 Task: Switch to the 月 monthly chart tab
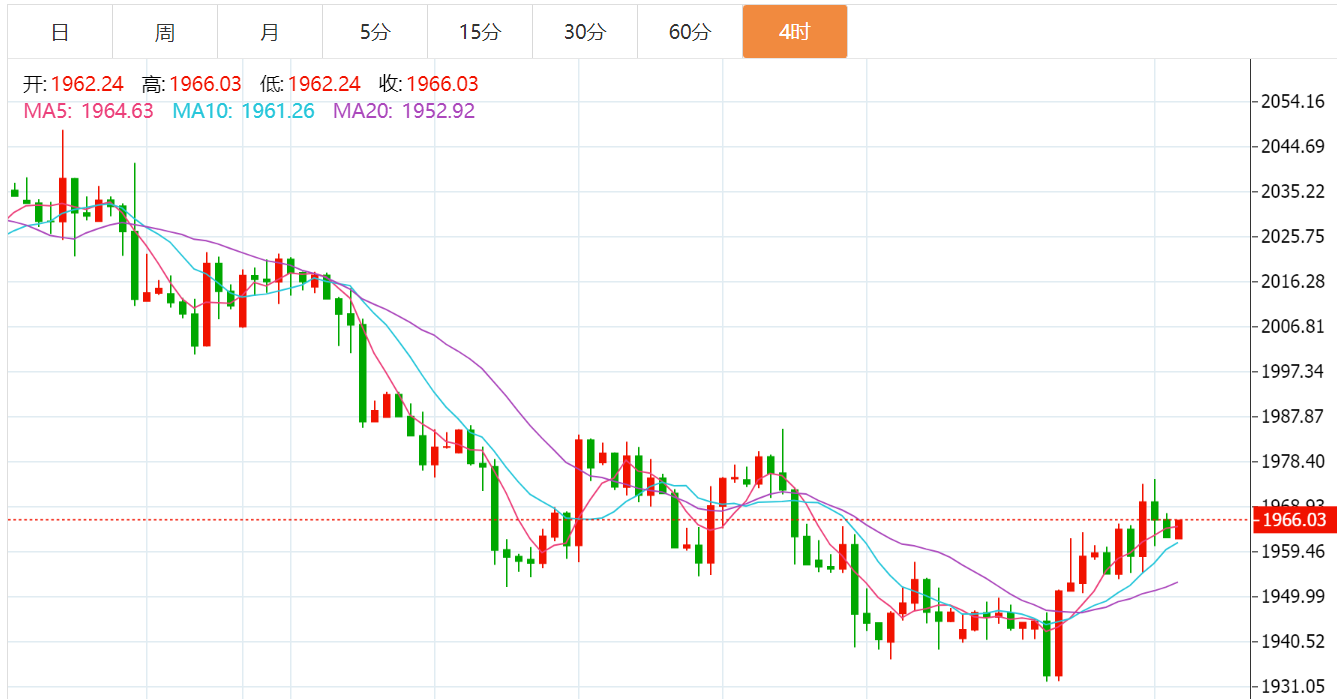[270, 32]
